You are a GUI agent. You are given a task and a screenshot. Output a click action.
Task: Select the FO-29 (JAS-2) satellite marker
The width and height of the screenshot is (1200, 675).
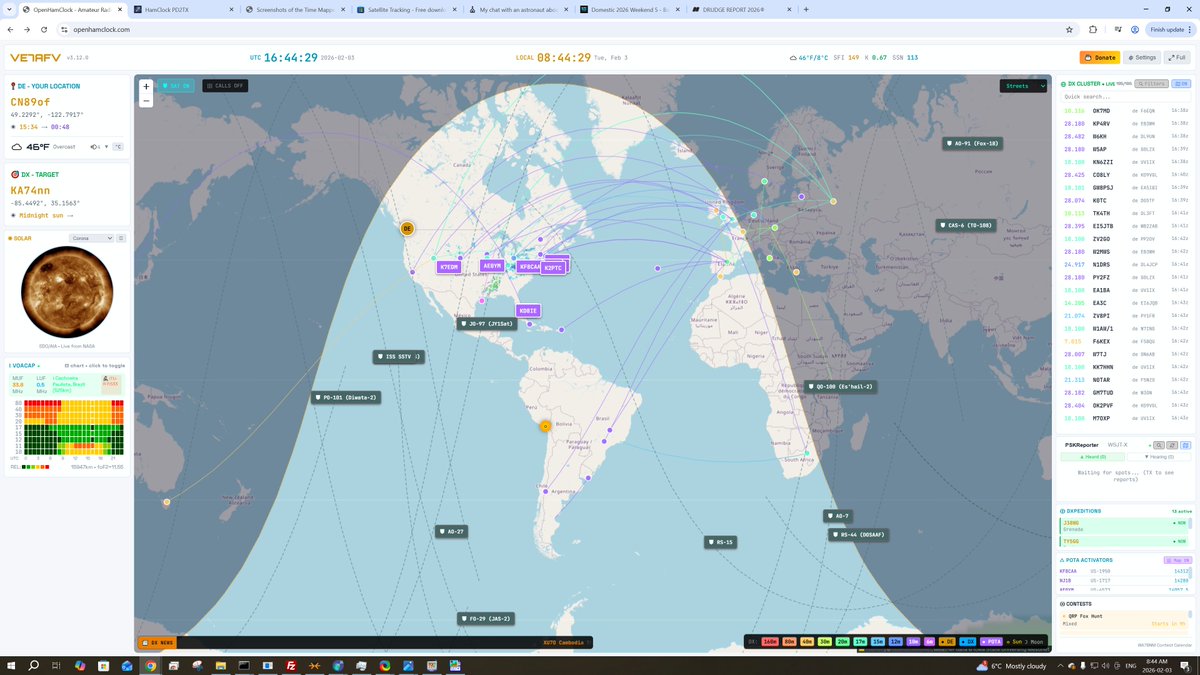point(488,619)
